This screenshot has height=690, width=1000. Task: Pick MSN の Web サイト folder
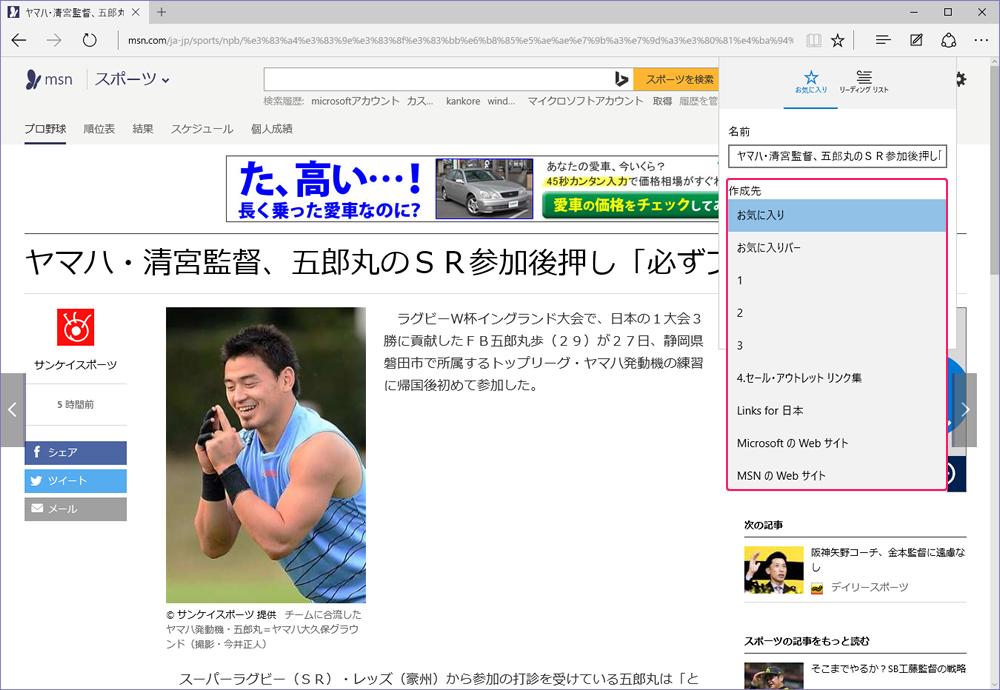point(837,475)
